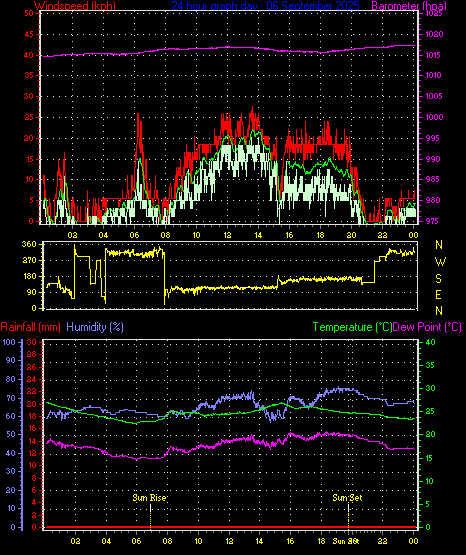Click the 40 degree temperature axis tick

(430, 342)
